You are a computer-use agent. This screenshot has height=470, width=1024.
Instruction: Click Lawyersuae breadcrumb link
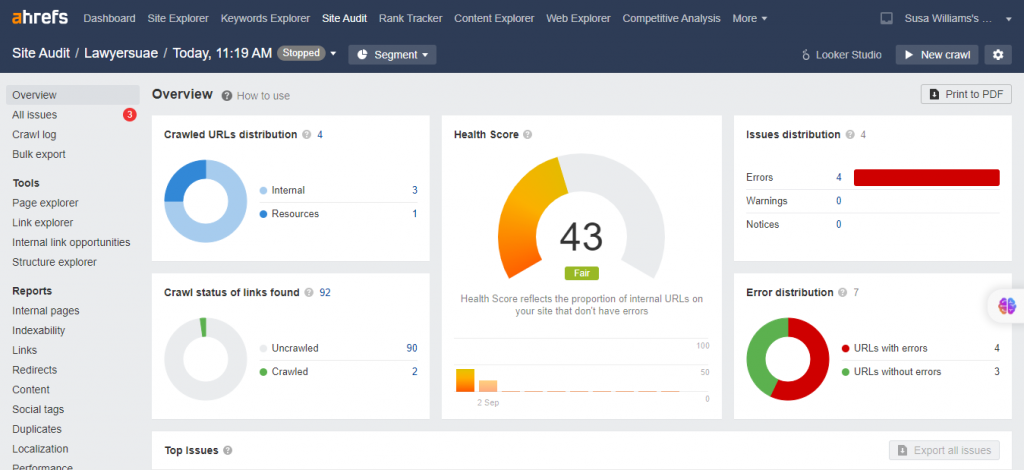pos(121,54)
